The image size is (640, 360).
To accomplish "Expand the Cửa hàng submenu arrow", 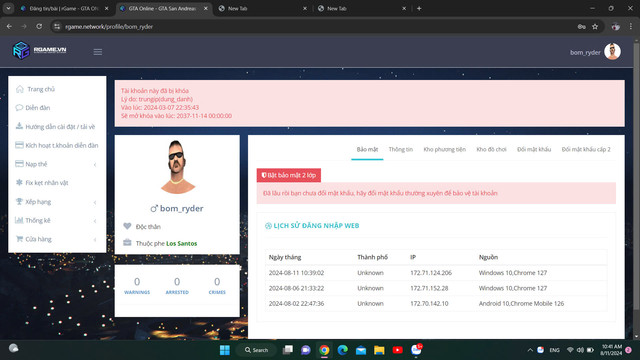I will click(x=95, y=240).
